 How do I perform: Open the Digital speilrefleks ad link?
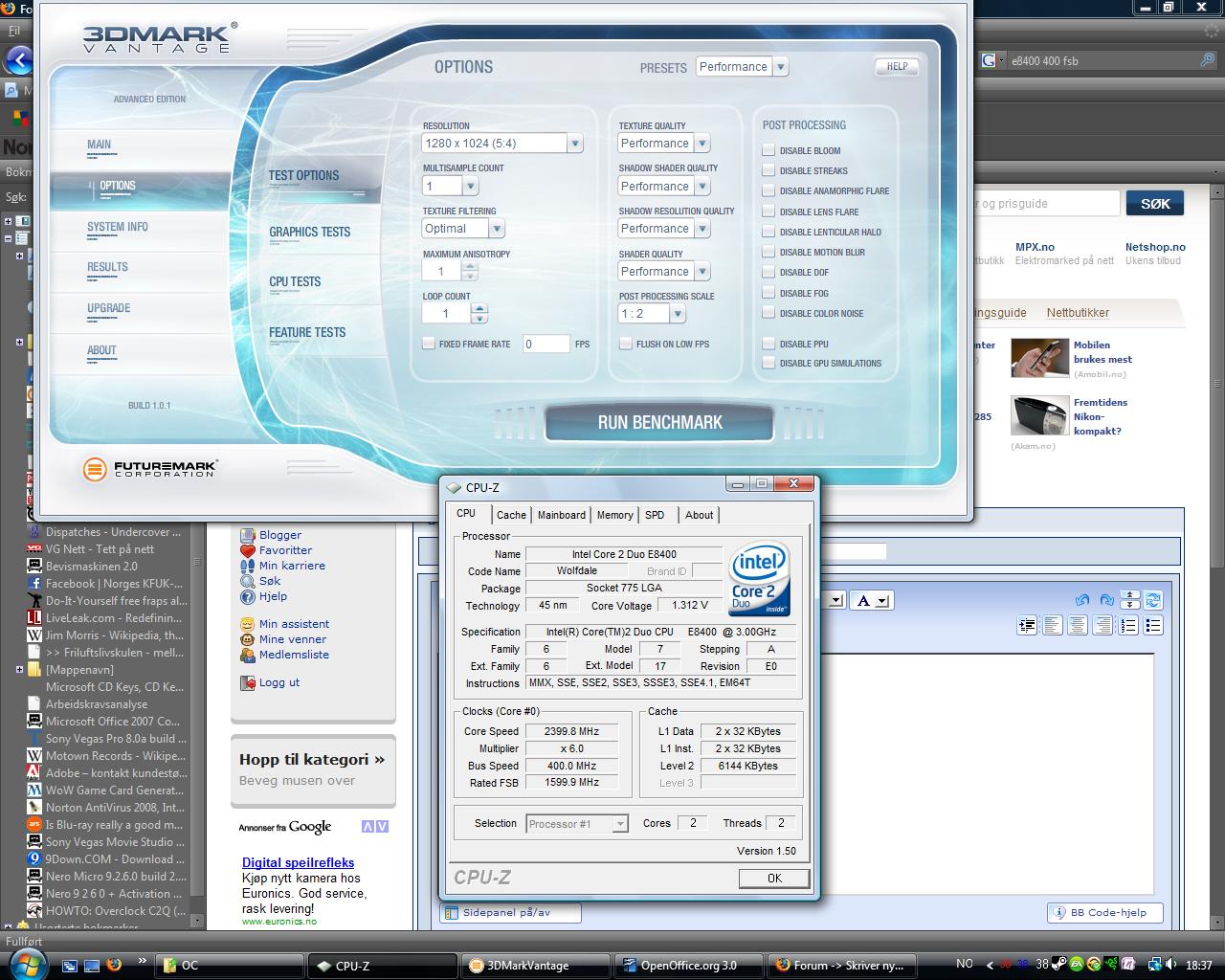(298, 862)
